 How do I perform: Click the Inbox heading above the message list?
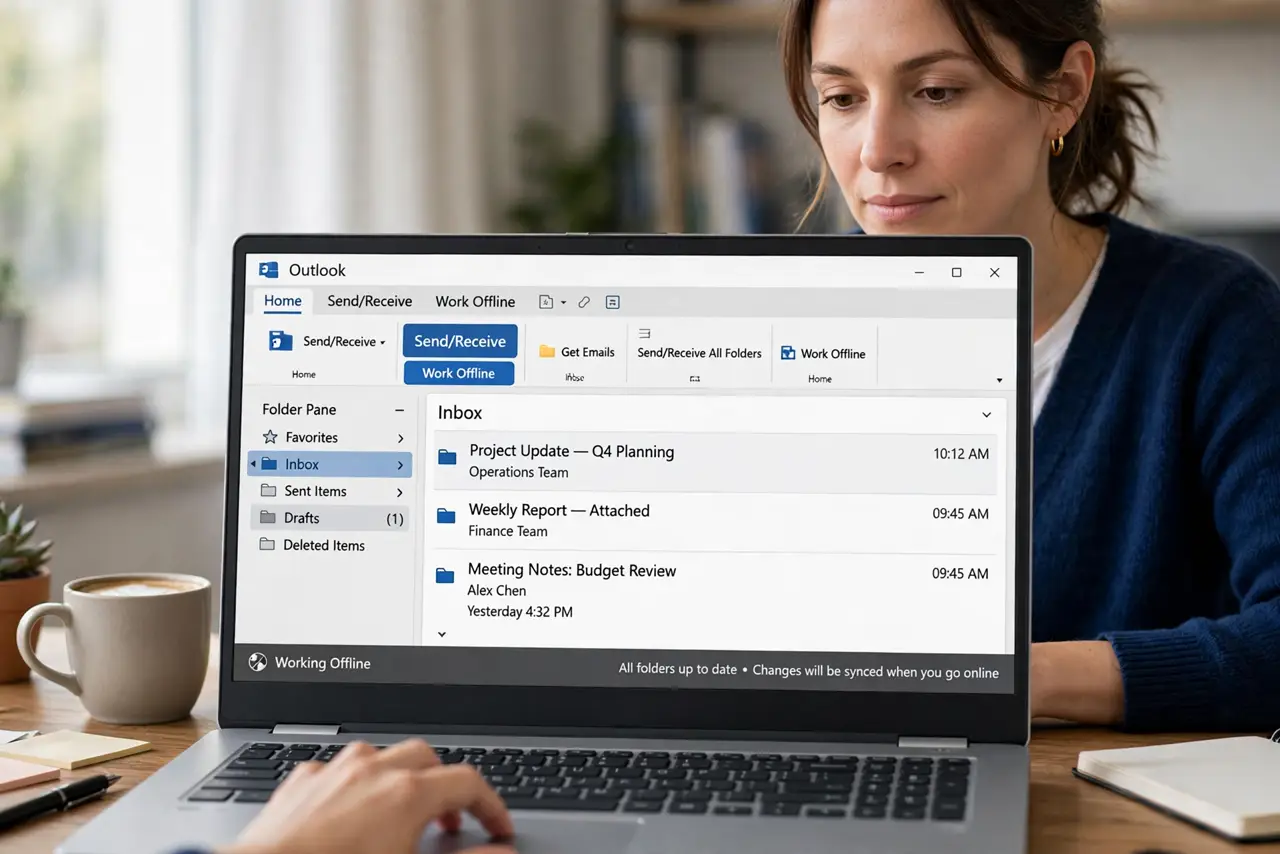click(x=460, y=413)
